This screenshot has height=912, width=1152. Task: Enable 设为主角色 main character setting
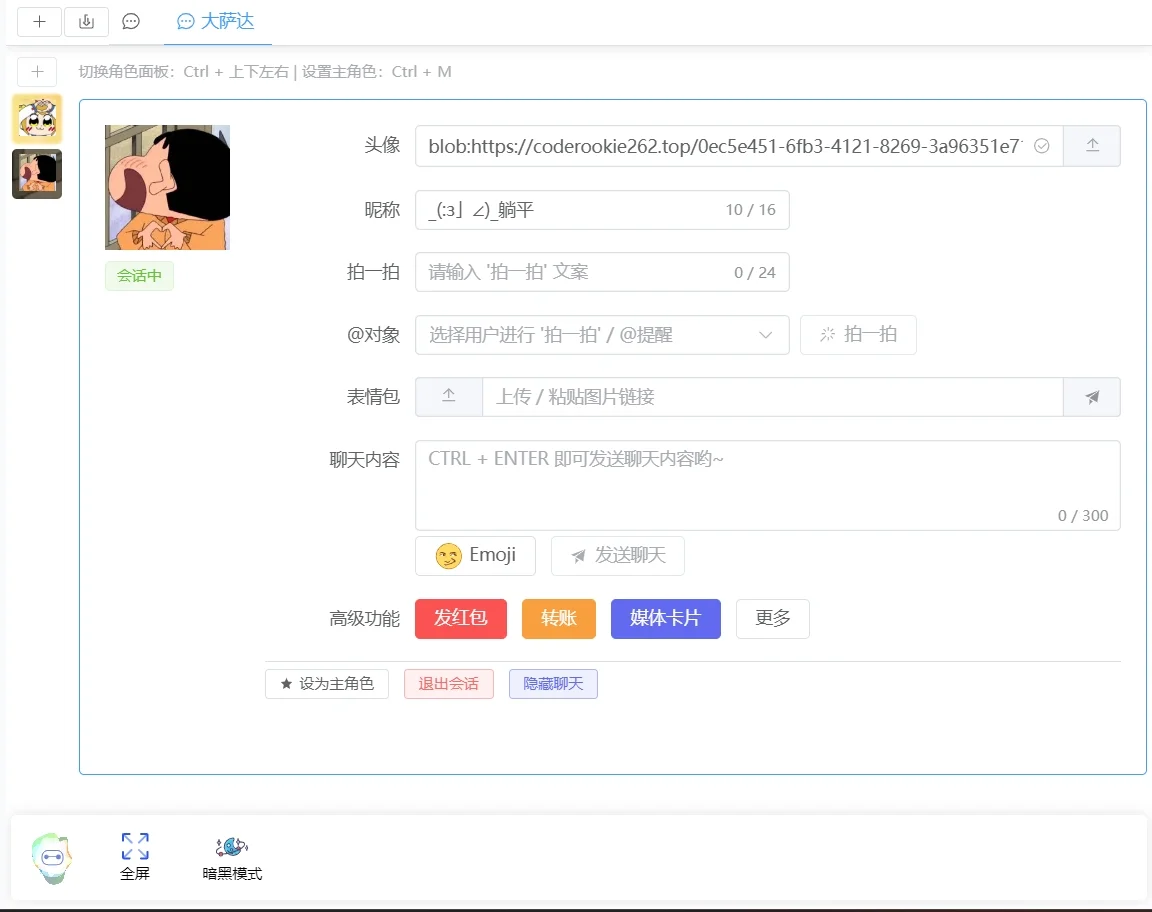[326, 684]
